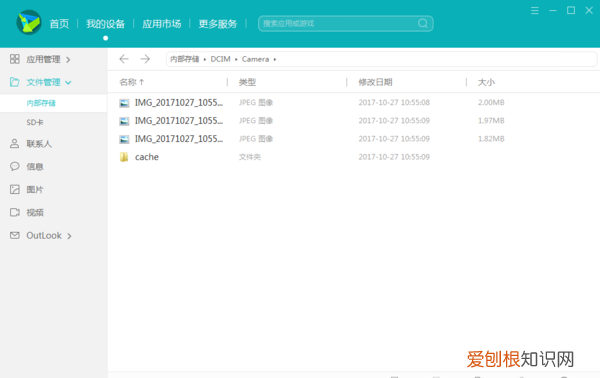
Task: Open 信息 messages section
Action: [x=35, y=167]
